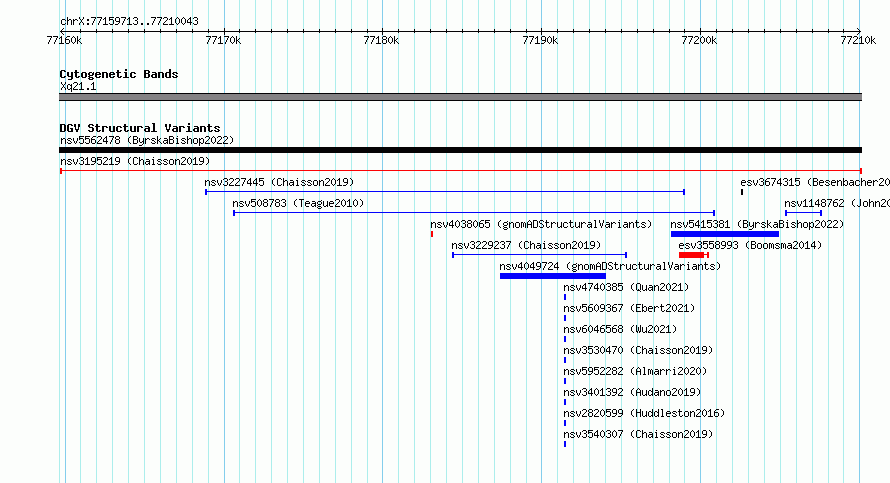This screenshot has width=890, height=483.
Task: Click the nsv5562478 (ByrskaBishop2022) label
Action: (x=147, y=140)
